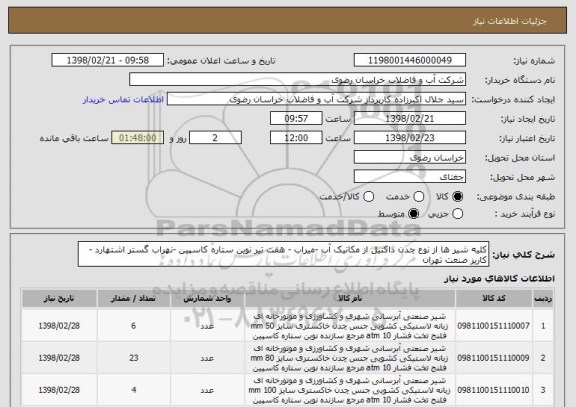This screenshot has height=407, width=576.
Task: Click the announcement date field 1398/02/21 - 09:58
Action: 108,60
